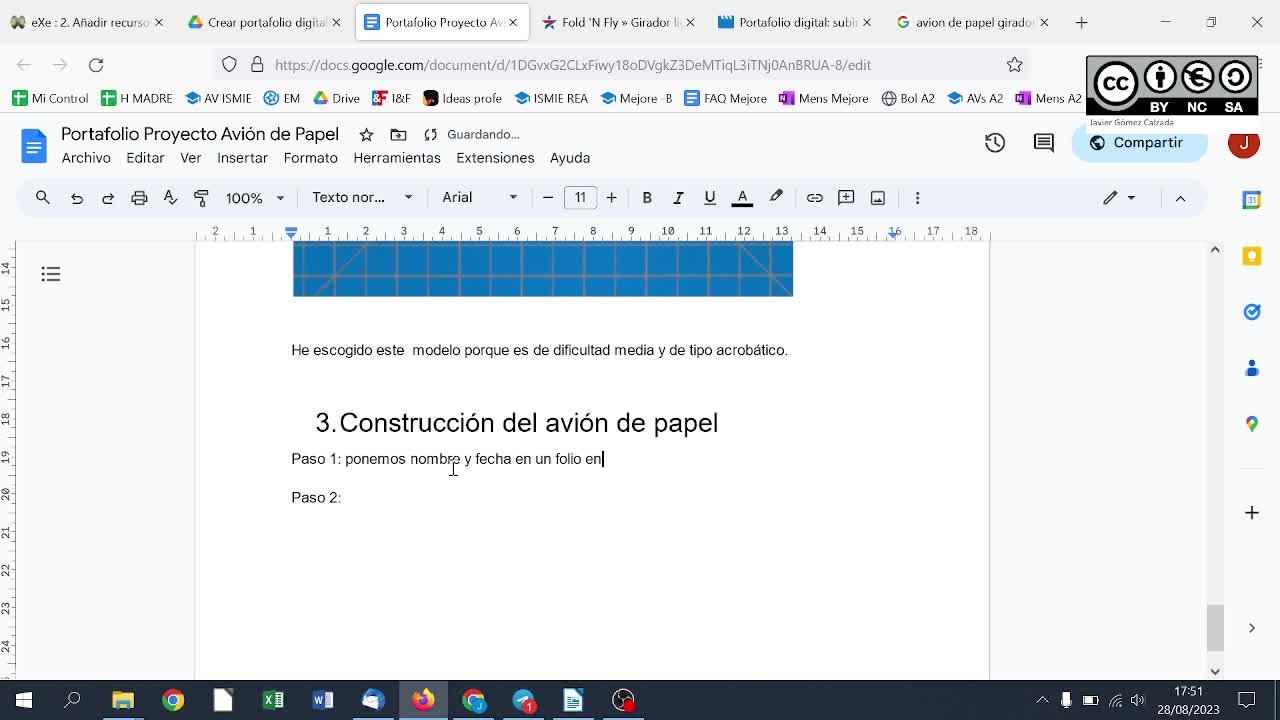The width and height of the screenshot is (1280, 720).
Task: Toggle underline formatting
Action: click(709, 198)
